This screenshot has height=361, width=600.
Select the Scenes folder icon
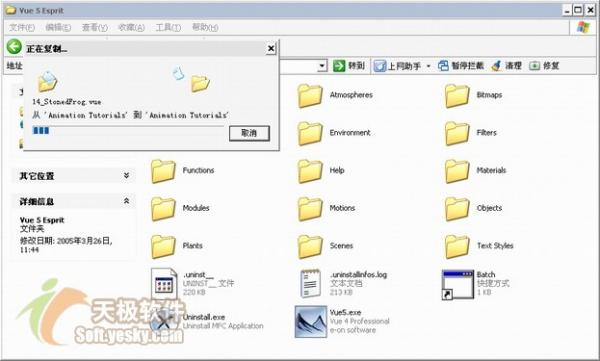point(310,246)
